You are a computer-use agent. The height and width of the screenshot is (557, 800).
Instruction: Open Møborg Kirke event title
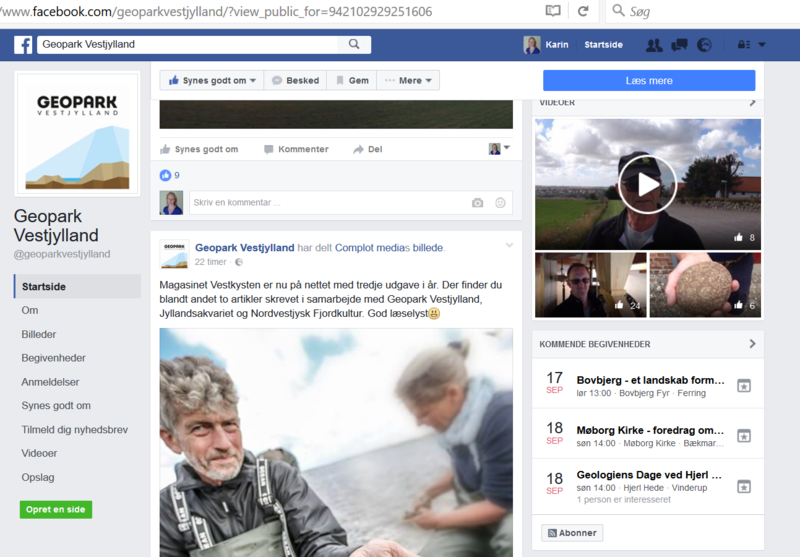(x=651, y=430)
